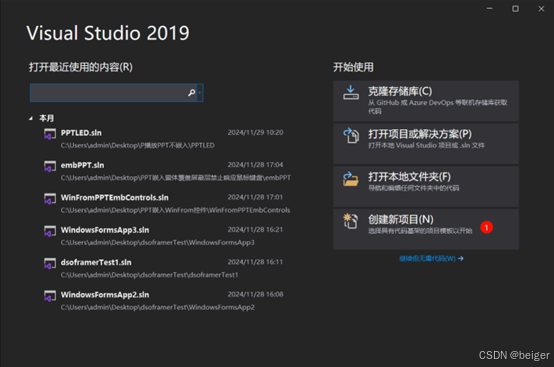Choose 打开本地文件夹(F)
The width and height of the screenshot is (554, 367).
426,186
